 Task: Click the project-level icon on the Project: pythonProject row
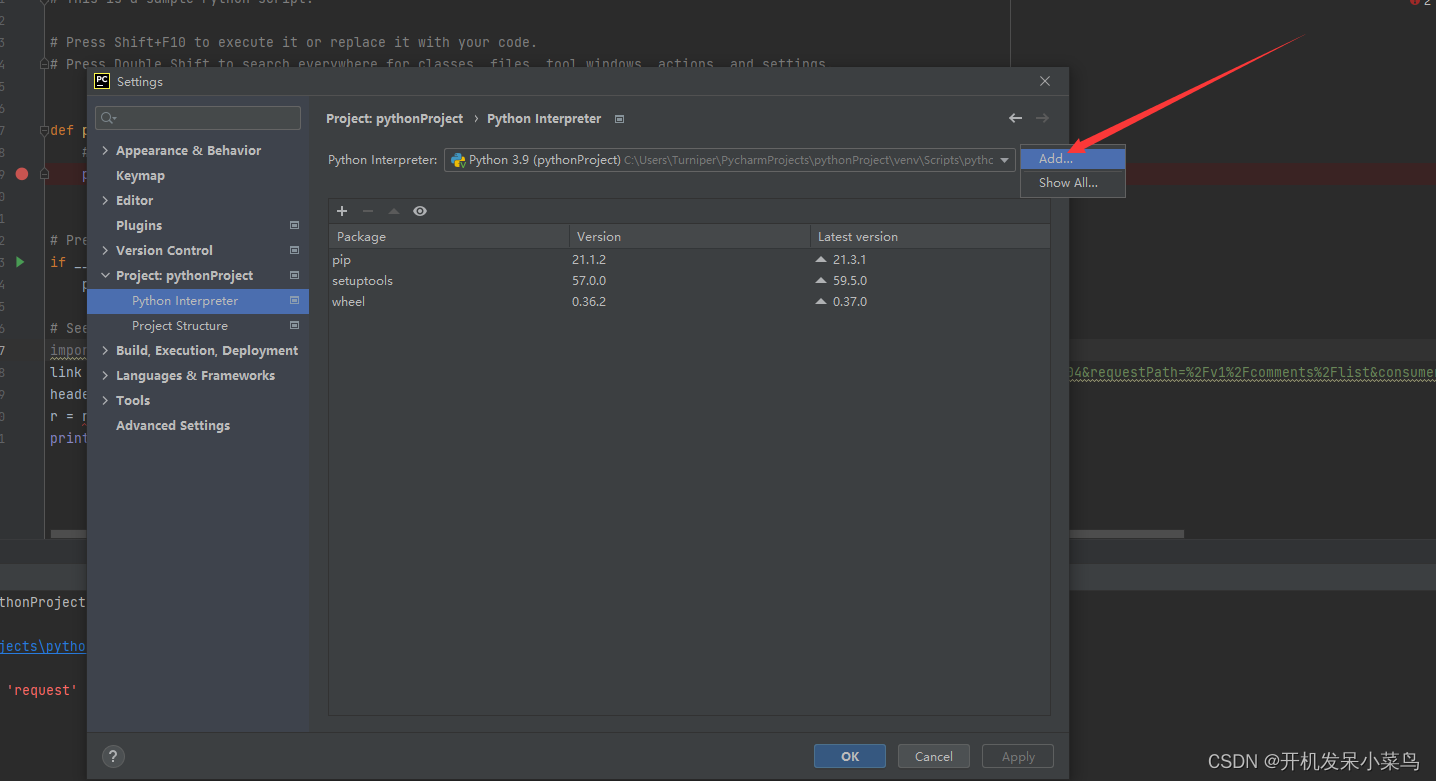pyautogui.click(x=294, y=275)
